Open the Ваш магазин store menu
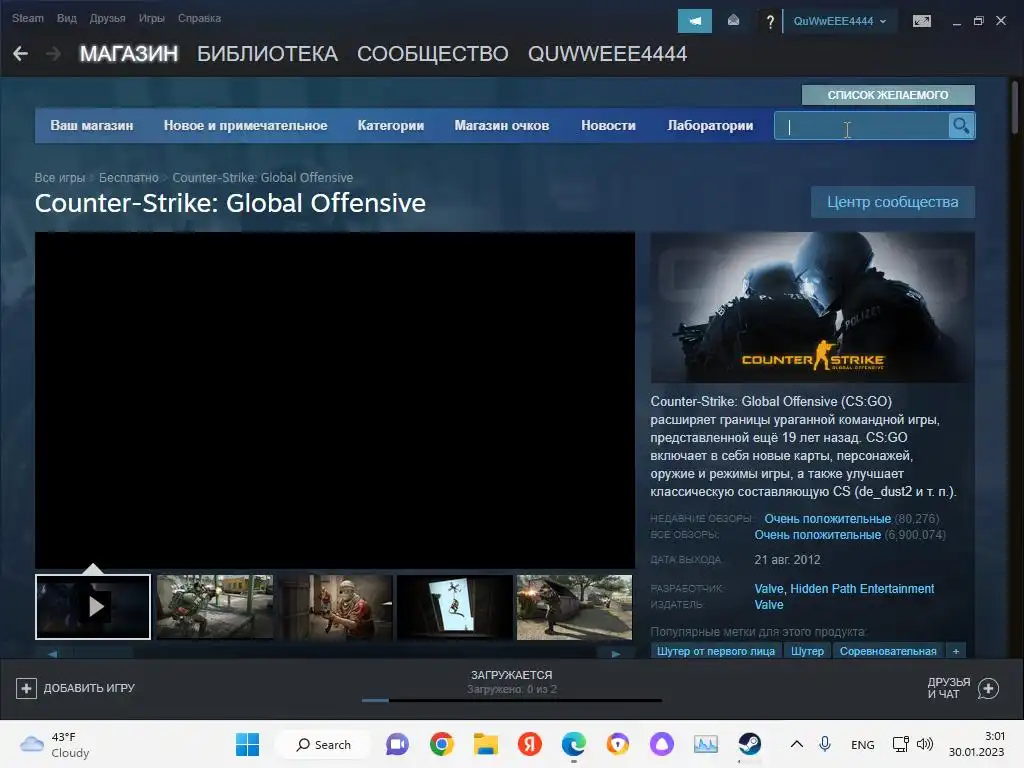1024x768 pixels. click(91, 125)
